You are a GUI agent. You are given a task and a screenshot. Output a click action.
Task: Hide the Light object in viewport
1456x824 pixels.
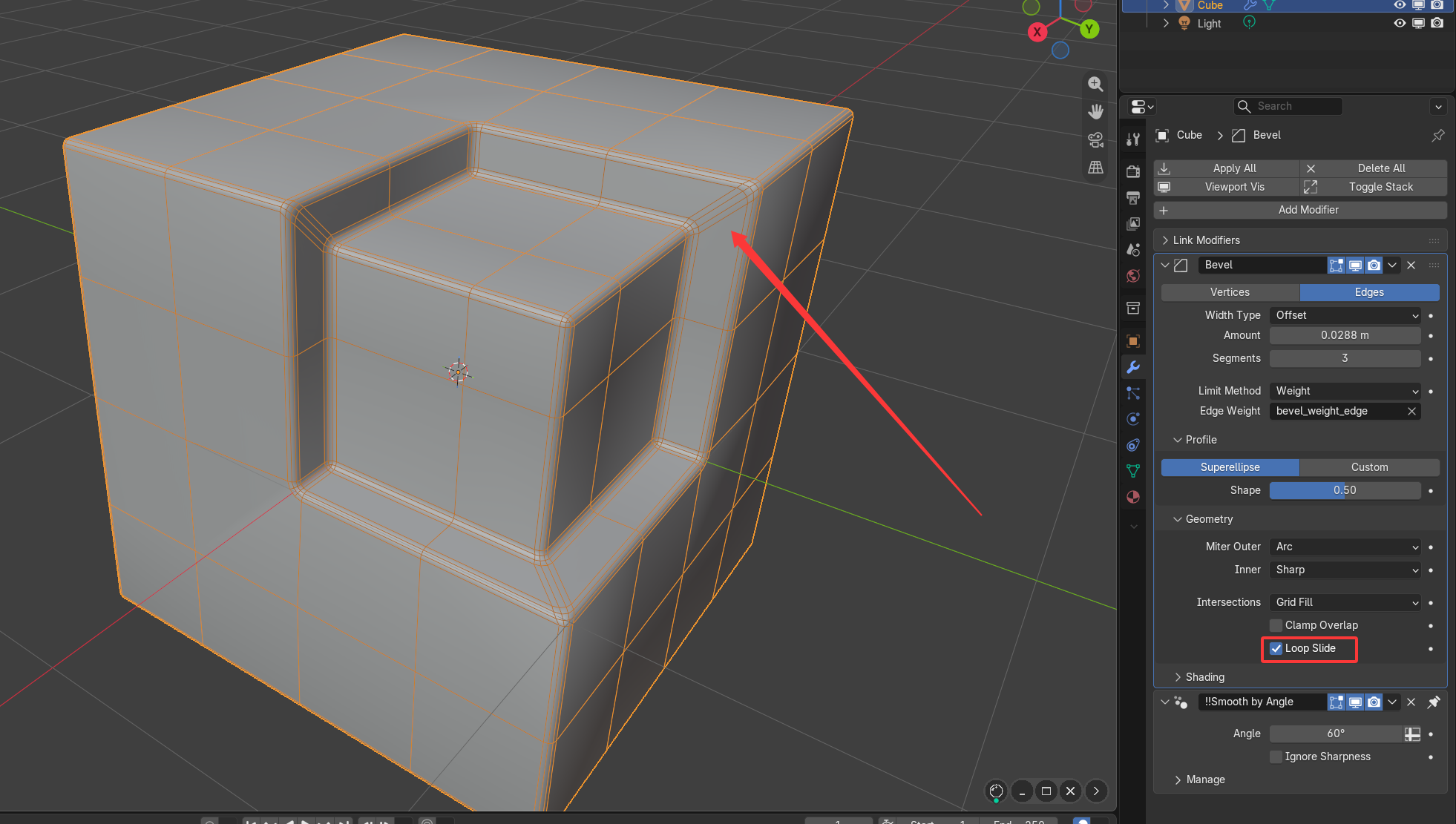1400,23
